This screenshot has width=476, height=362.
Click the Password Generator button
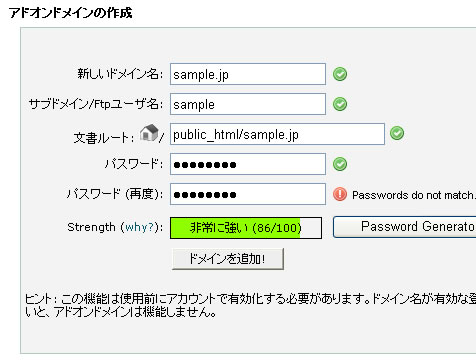click(x=404, y=227)
